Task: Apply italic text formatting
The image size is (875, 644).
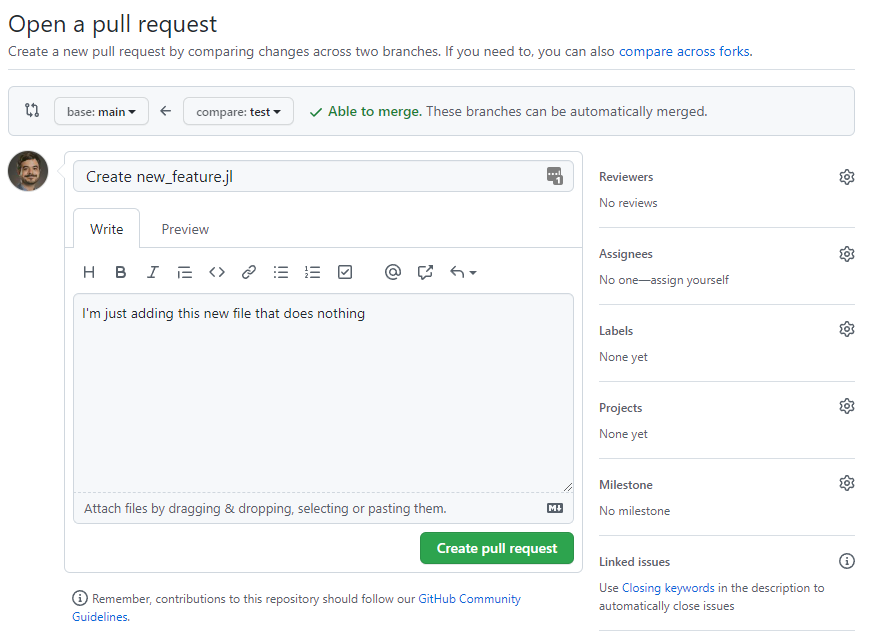Action: [x=153, y=272]
